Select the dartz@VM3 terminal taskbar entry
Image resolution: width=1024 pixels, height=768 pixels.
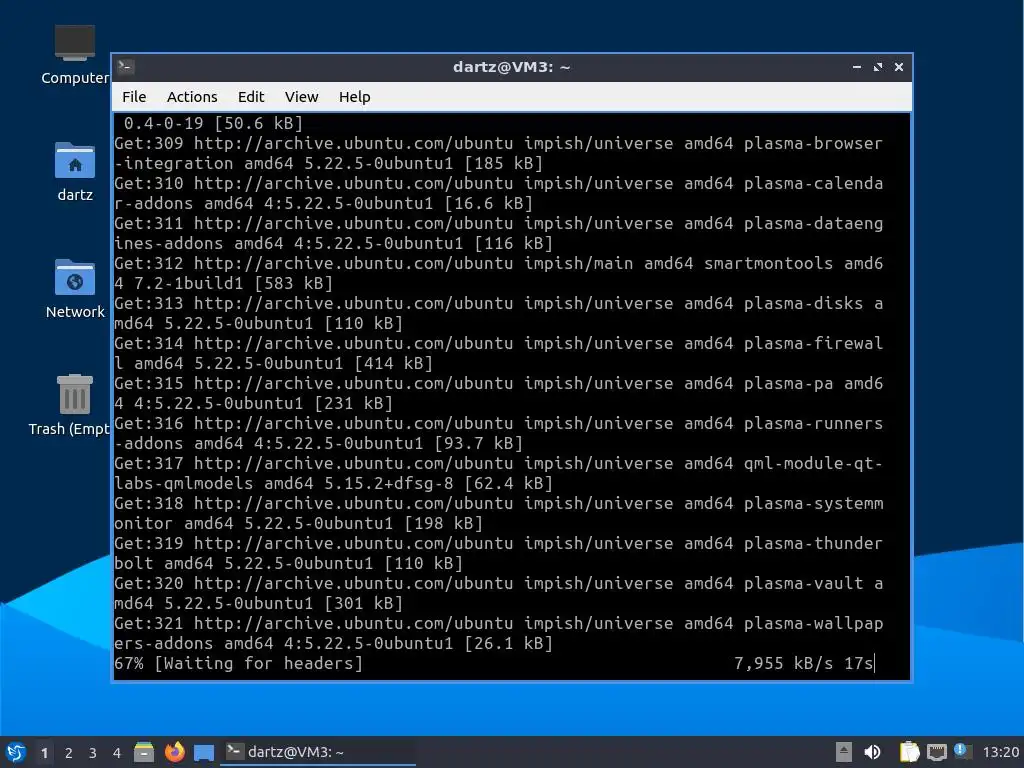point(318,752)
